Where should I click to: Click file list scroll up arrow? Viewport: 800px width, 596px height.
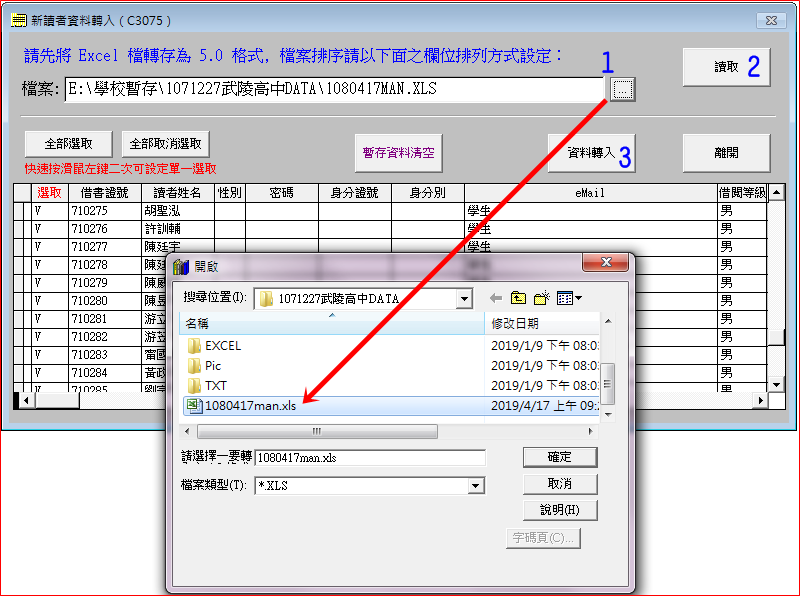(x=608, y=321)
